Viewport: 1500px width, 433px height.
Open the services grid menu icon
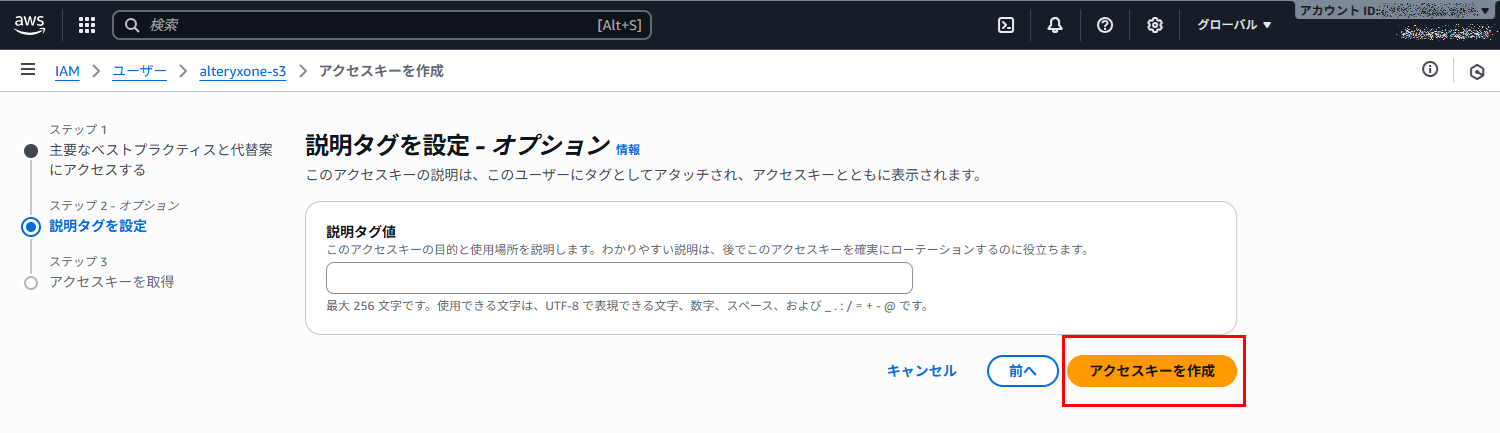click(x=87, y=25)
